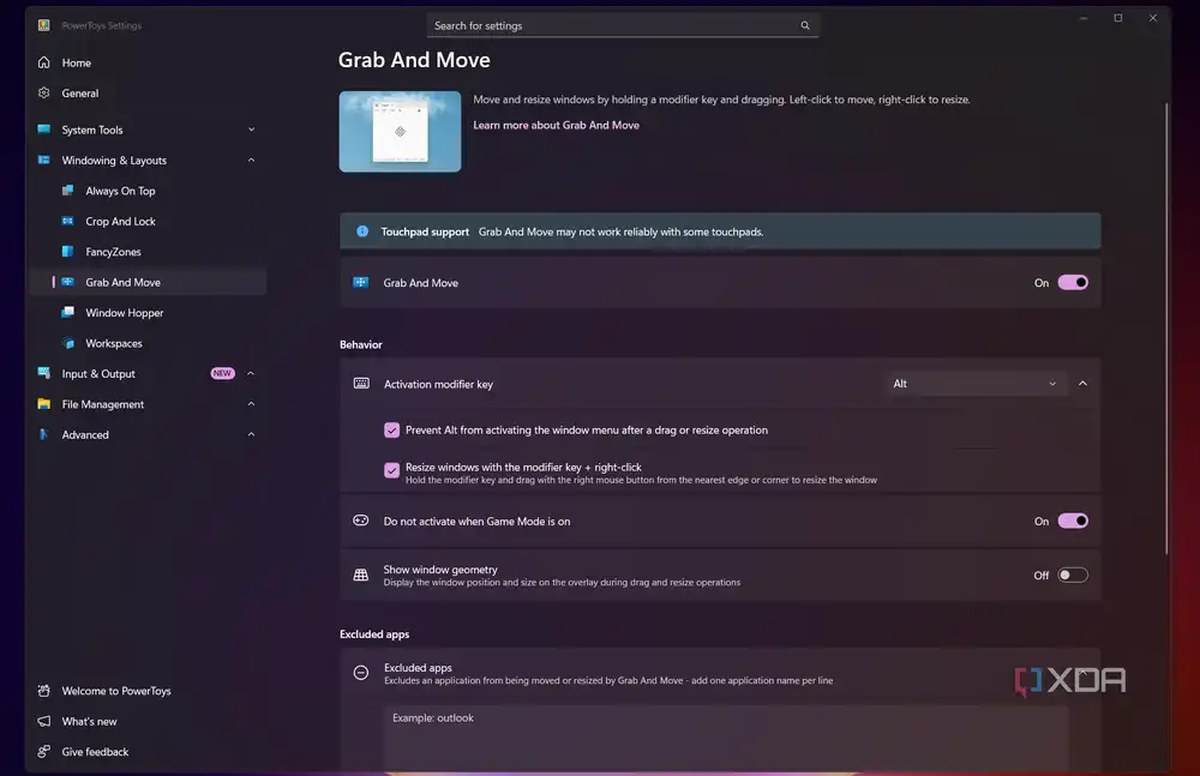Image resolution: width=1200 pixels, height=776 pixels.
Task: Click the General gear icon
Action: (44, 93)
